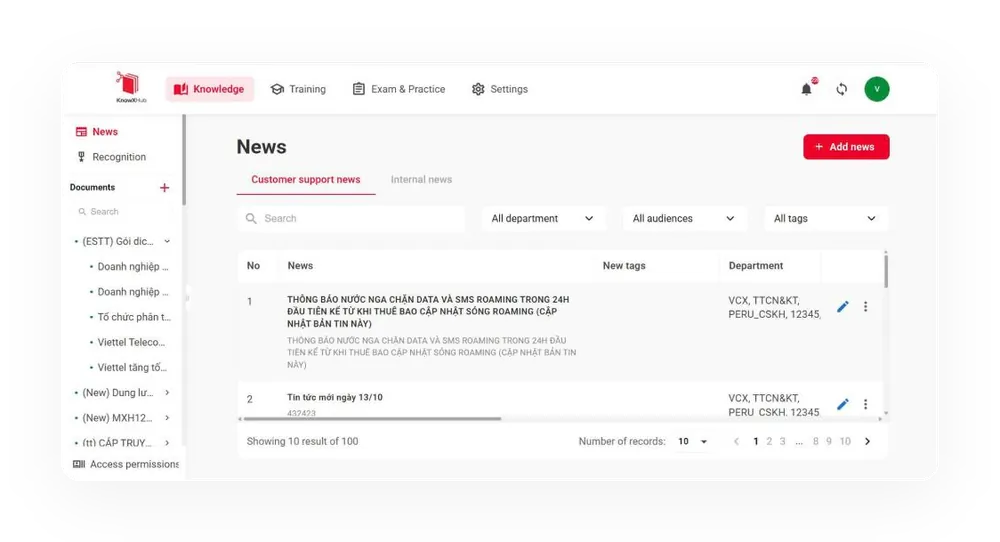Click the New tags column header
The image size is (1000, 542).
tap(624, 266)
